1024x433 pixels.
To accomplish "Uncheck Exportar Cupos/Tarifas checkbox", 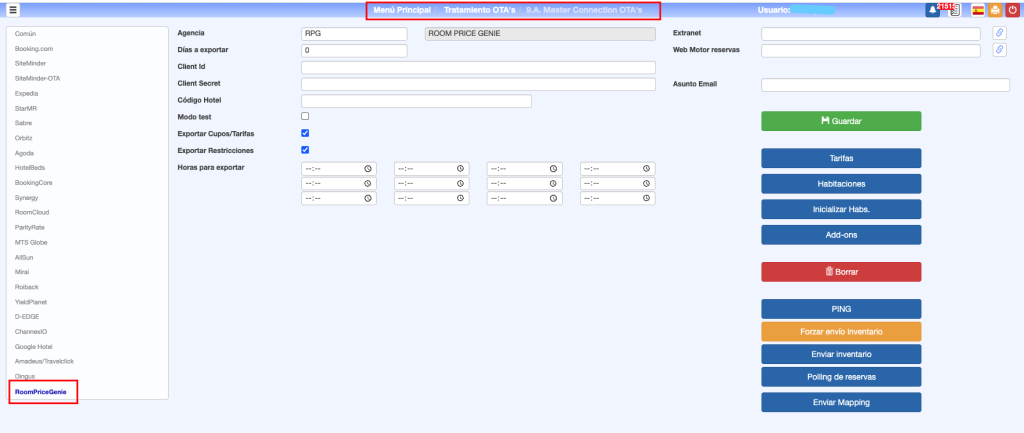I will (306, 133).
